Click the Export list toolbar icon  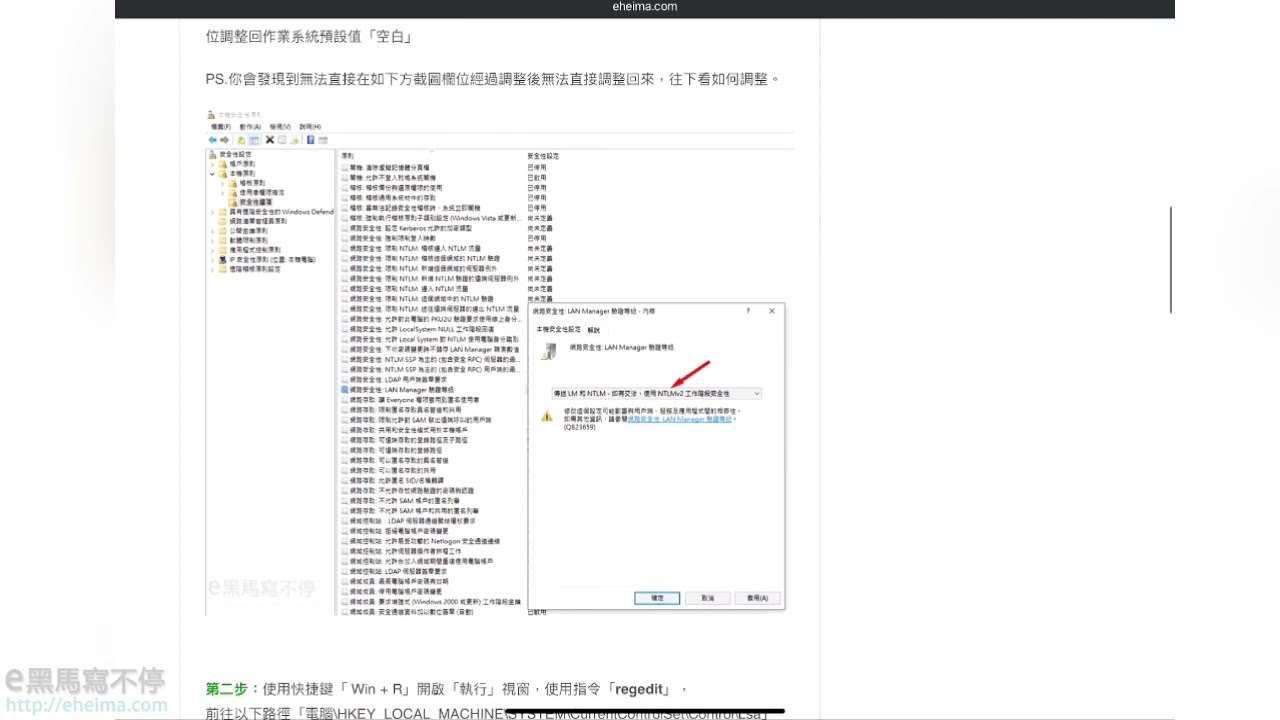pyautogui.click(x=294, y=140)
